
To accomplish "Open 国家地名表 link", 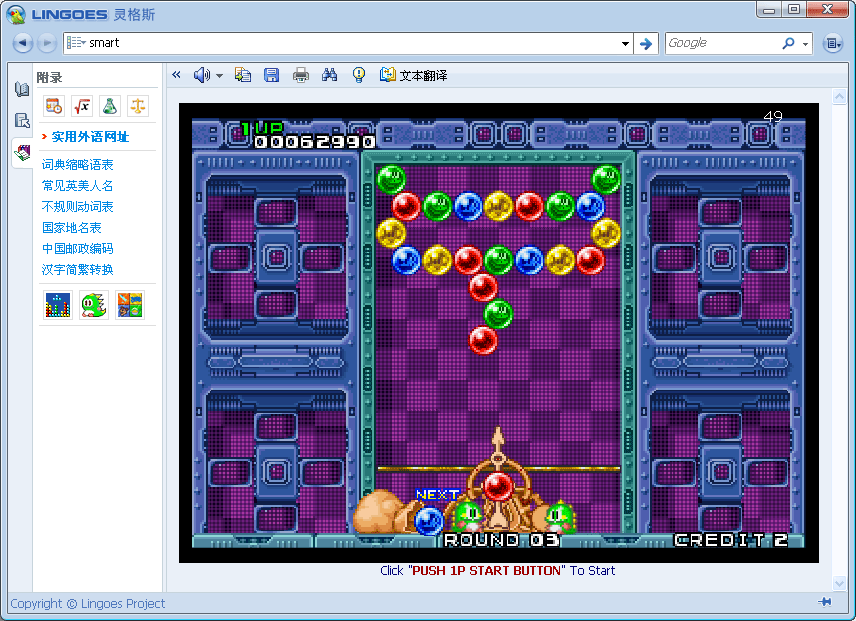I will click(x=72, y=228).
